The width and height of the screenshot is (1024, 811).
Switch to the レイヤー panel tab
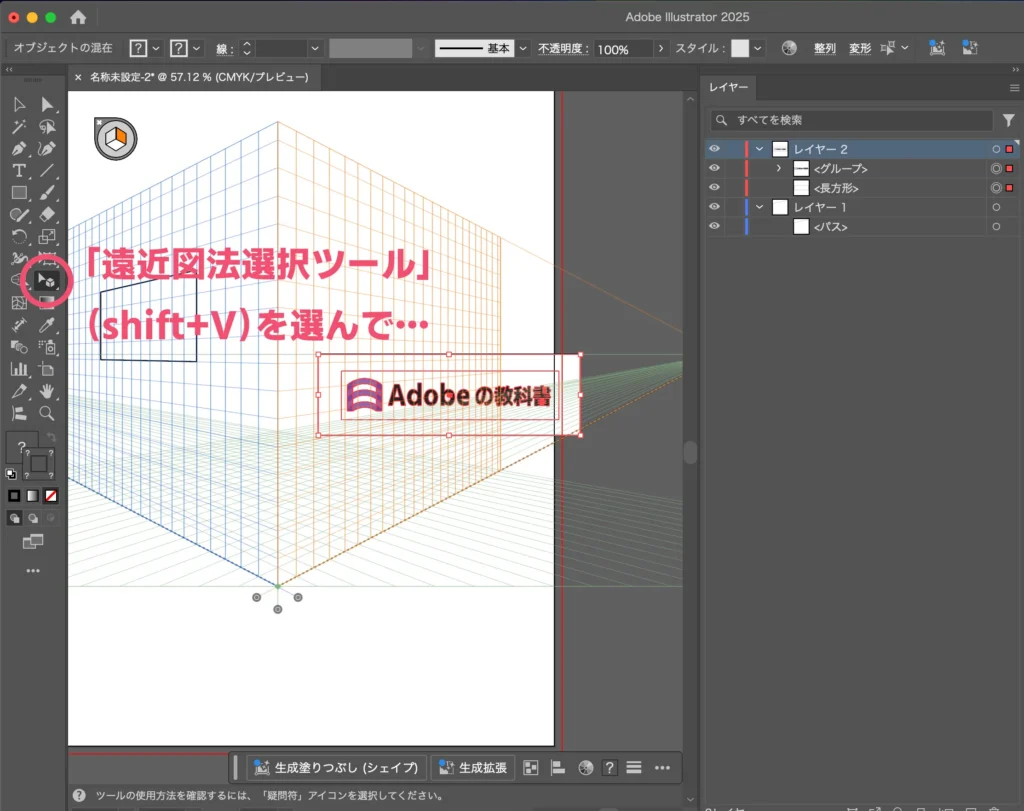pyautogui.click(x=729, y=87)
